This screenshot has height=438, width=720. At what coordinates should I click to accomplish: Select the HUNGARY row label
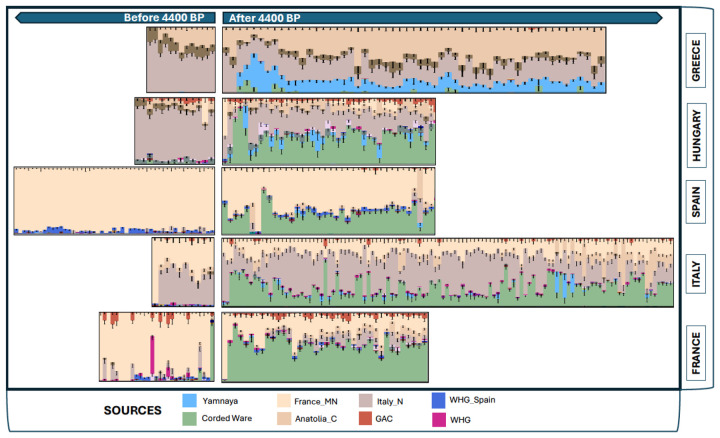tap(695, 130)
